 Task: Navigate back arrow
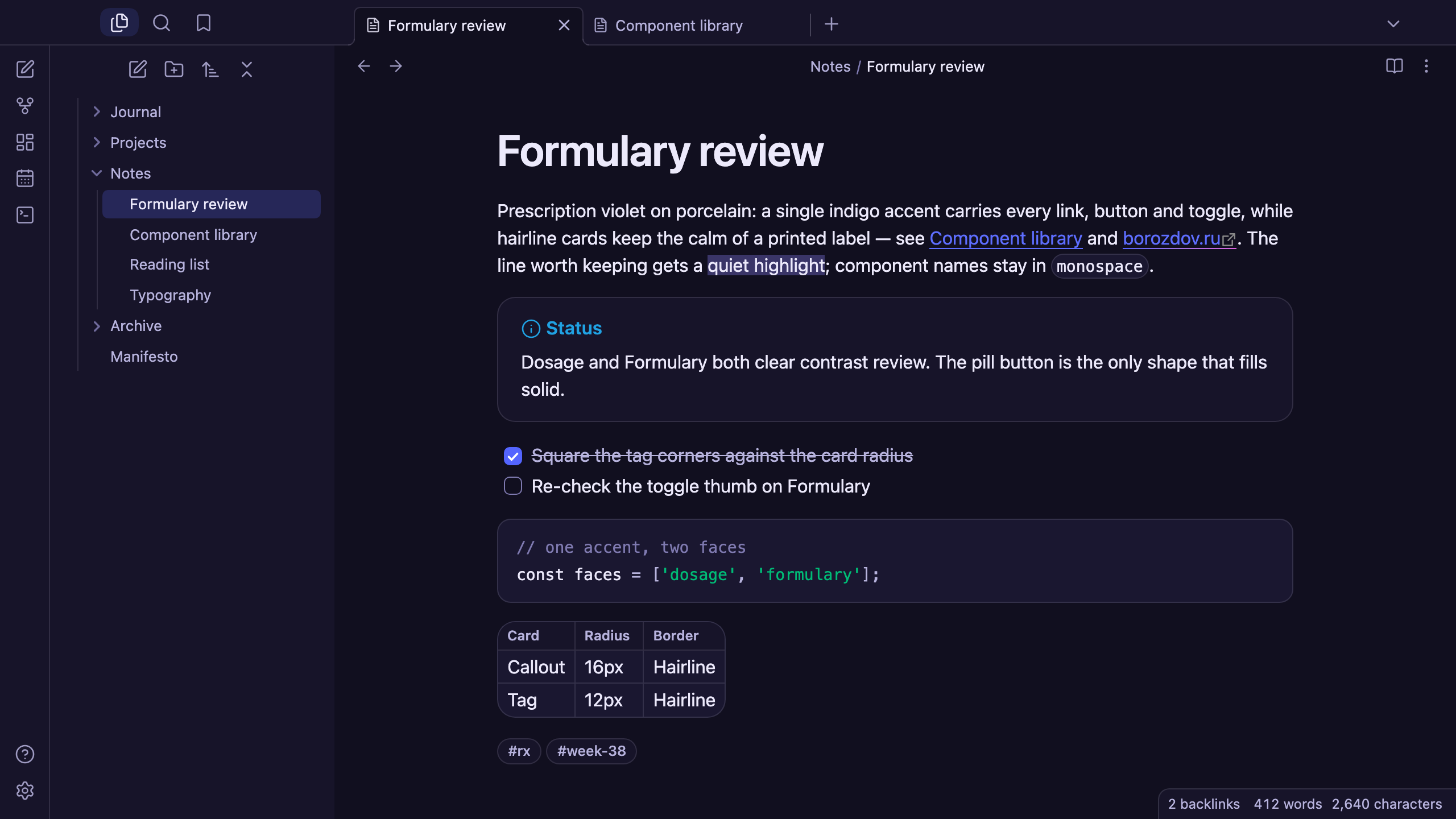tap(364, 66)
